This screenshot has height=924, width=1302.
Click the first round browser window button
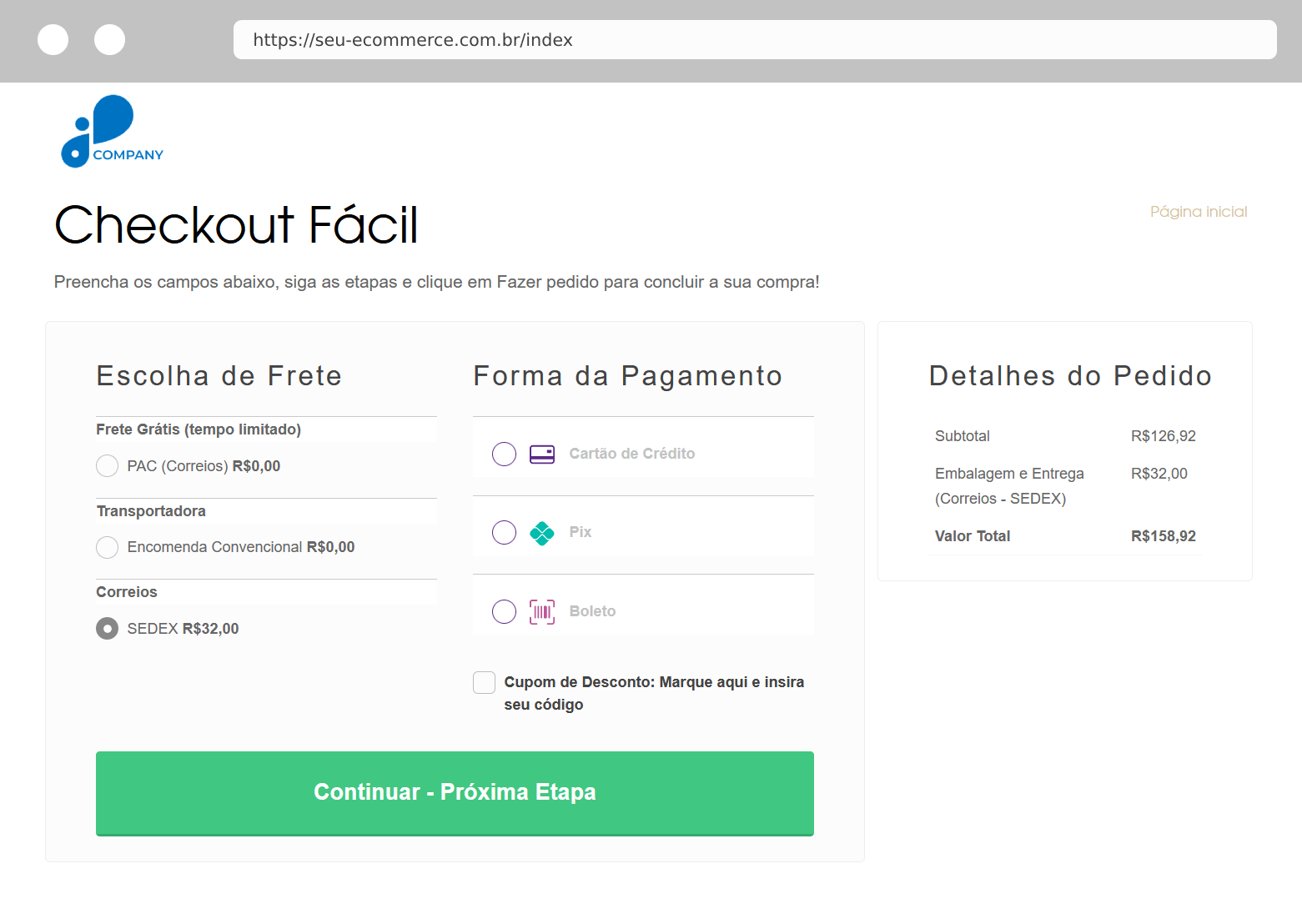pos(53,40)
